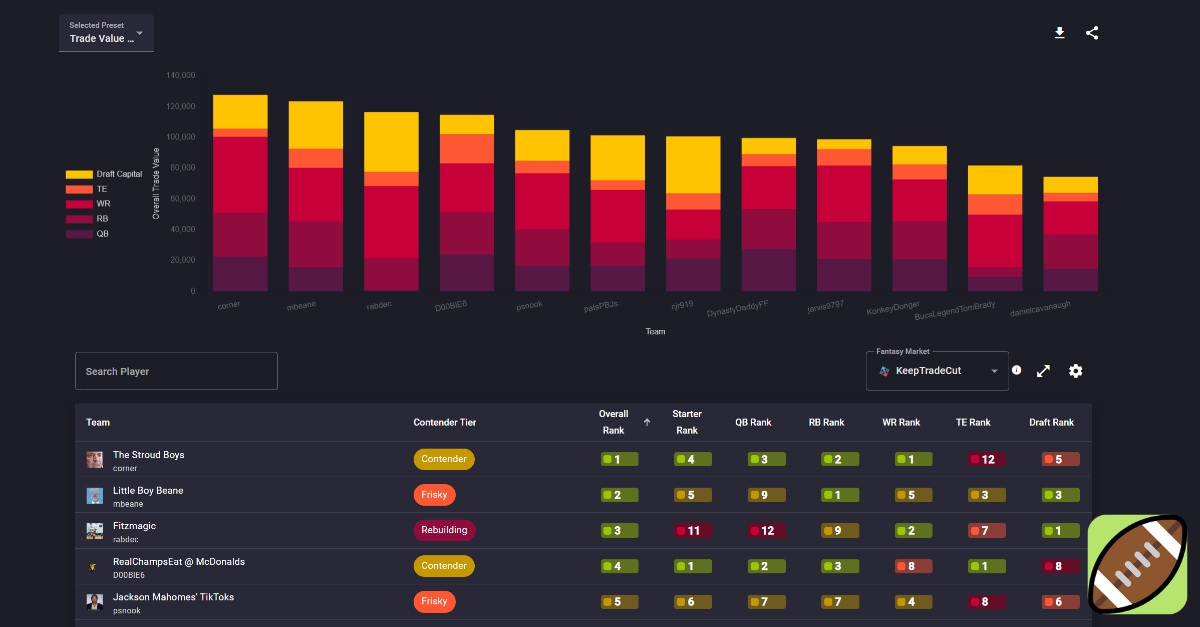This screenshot has height=627, width=1200.
Task: Click the download chart icon
Action: (1060, 33)
